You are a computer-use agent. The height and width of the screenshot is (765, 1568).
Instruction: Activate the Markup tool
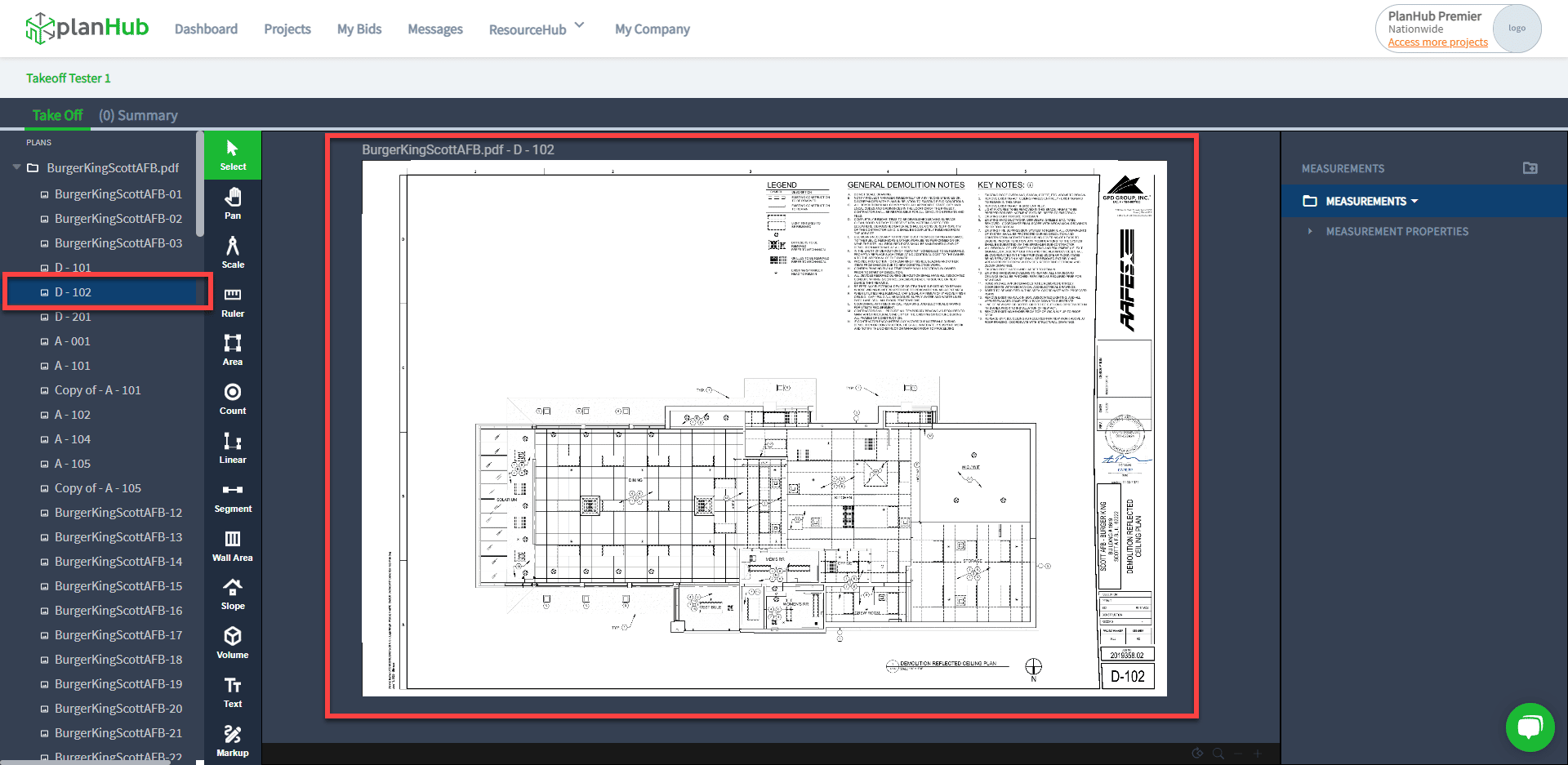click(x=232, y=739)
